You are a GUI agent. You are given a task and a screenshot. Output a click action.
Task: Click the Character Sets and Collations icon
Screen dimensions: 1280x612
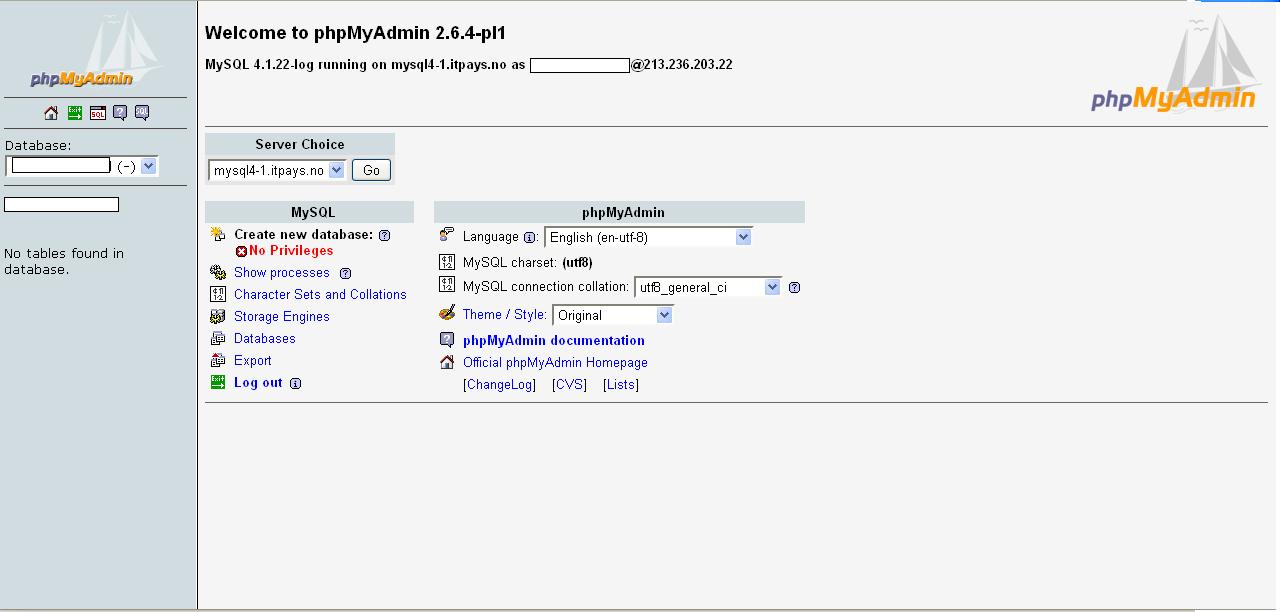pyautogui.click(x=218, y=294)
